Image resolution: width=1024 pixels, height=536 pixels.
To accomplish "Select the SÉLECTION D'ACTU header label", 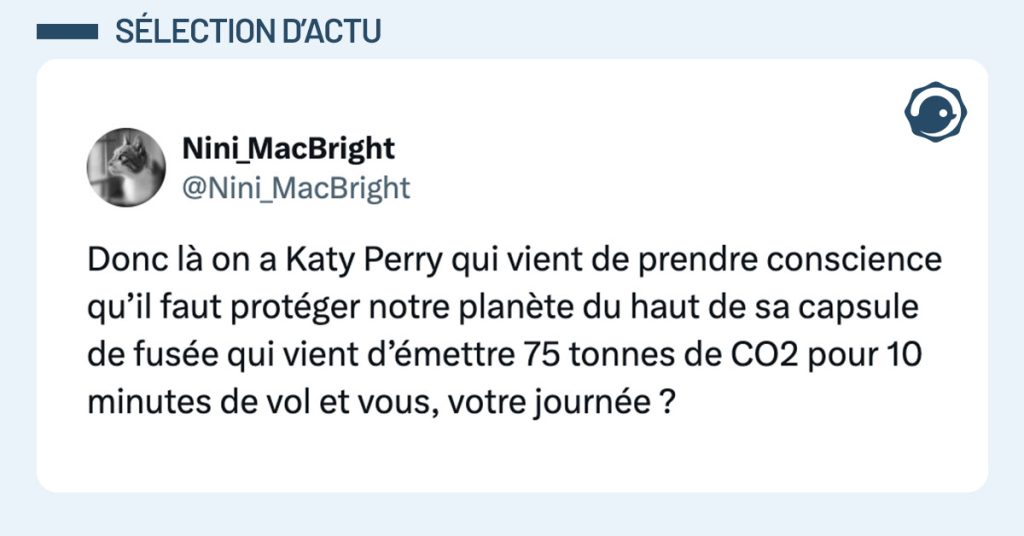I will [x=247, y=31].
